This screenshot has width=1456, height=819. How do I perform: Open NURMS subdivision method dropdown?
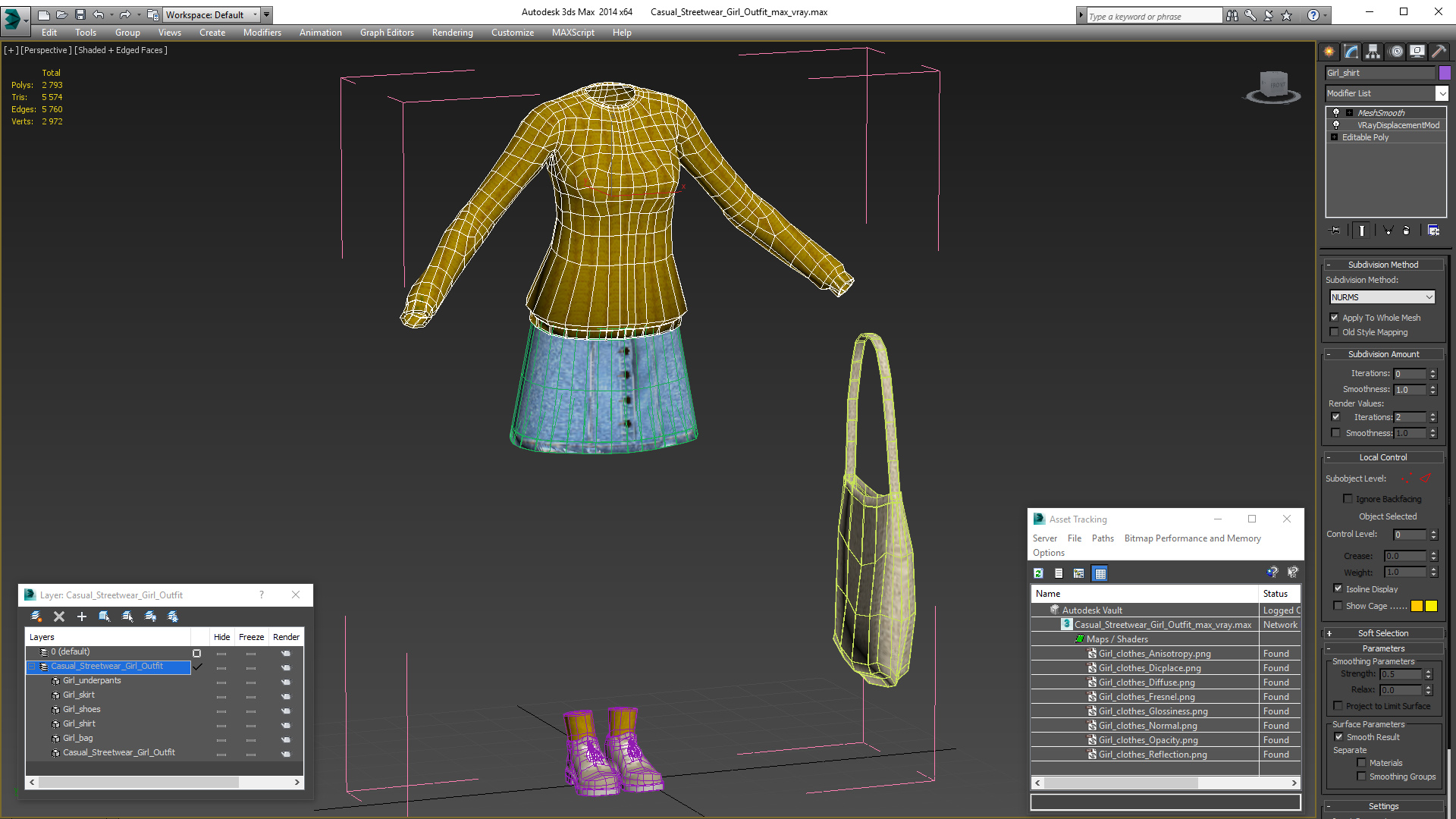[x=1382, y=297]
